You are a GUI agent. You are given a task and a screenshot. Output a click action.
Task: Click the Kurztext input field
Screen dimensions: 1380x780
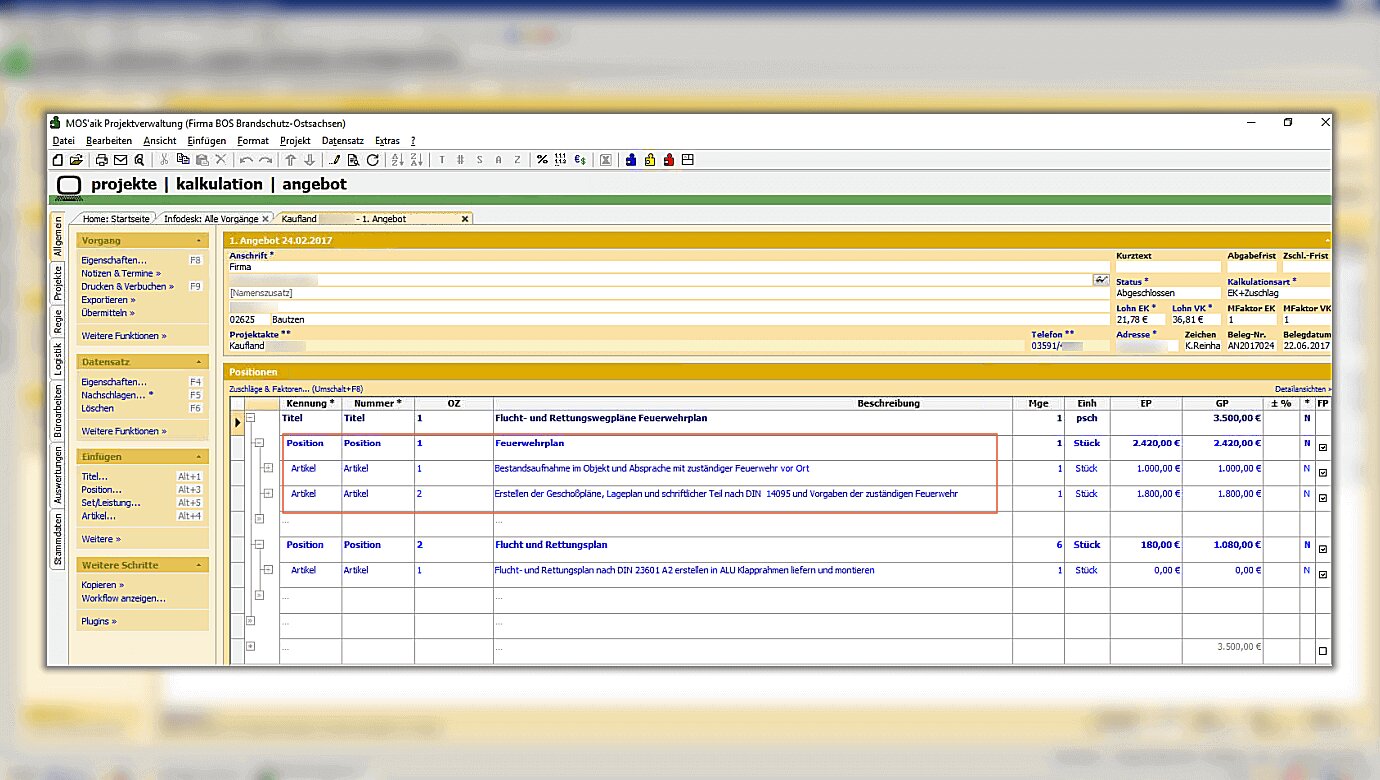[1168, 268]
